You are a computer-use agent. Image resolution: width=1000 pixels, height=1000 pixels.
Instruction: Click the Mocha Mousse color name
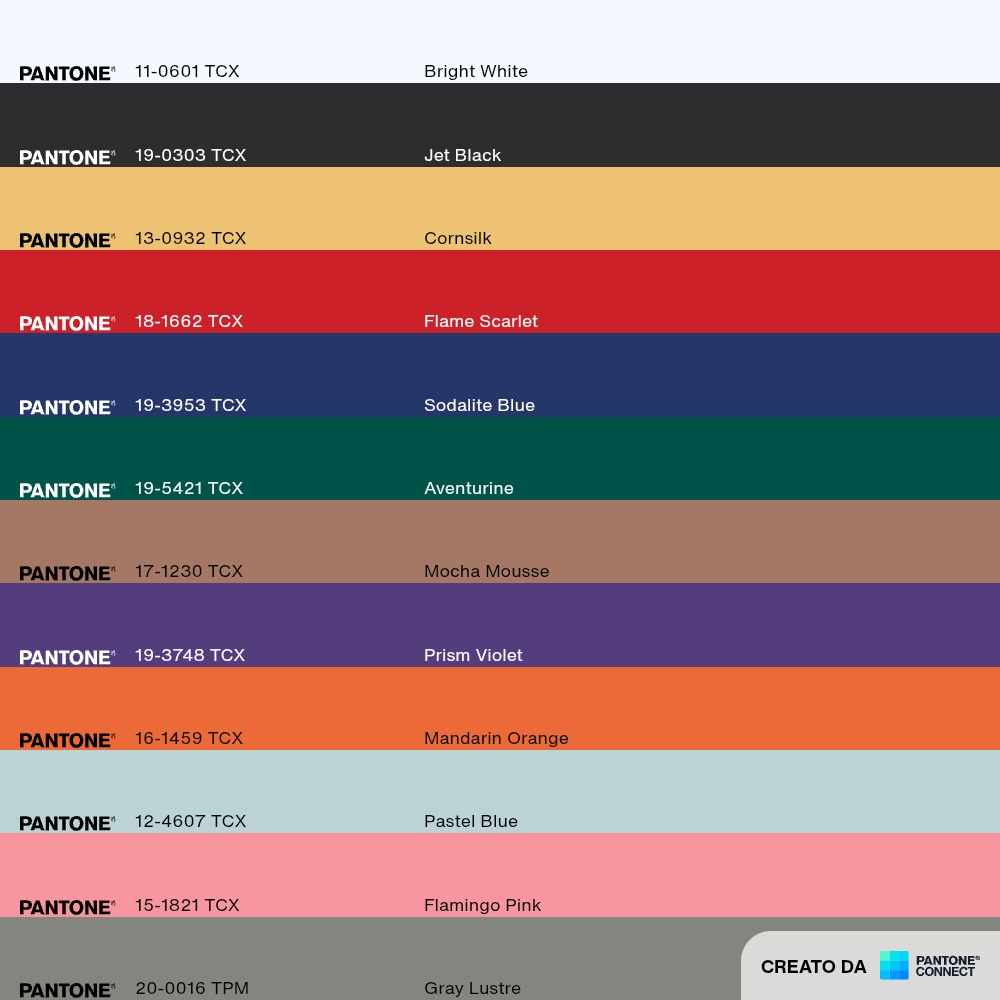tap(487, 571)
